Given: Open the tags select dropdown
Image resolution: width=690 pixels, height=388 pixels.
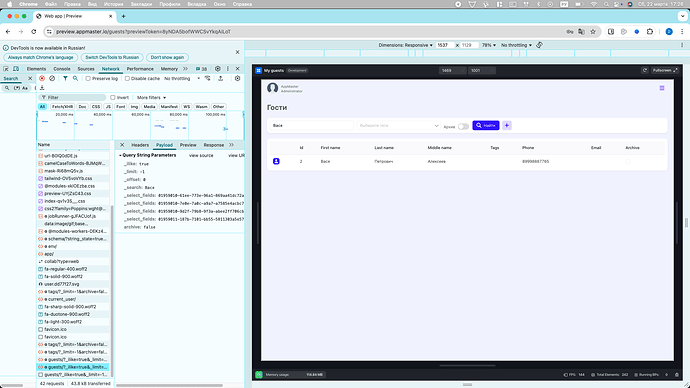Looking at the screenshot, I should pyautogui.click(x=398, y=125).
